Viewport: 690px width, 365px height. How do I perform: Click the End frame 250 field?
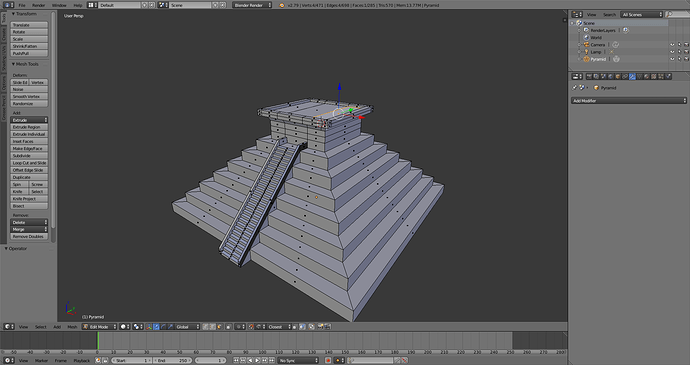pos(172,361)
